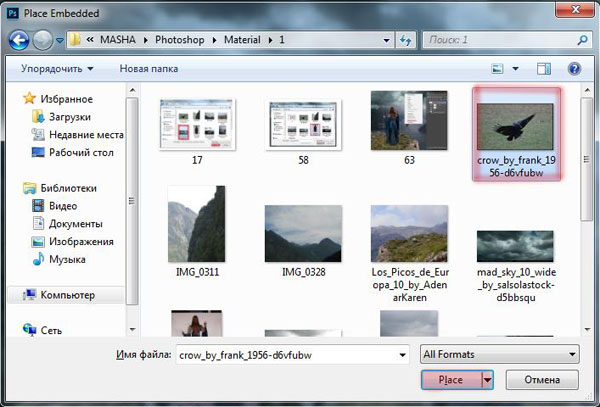Open the Изображения library

[x=81, y=242]
